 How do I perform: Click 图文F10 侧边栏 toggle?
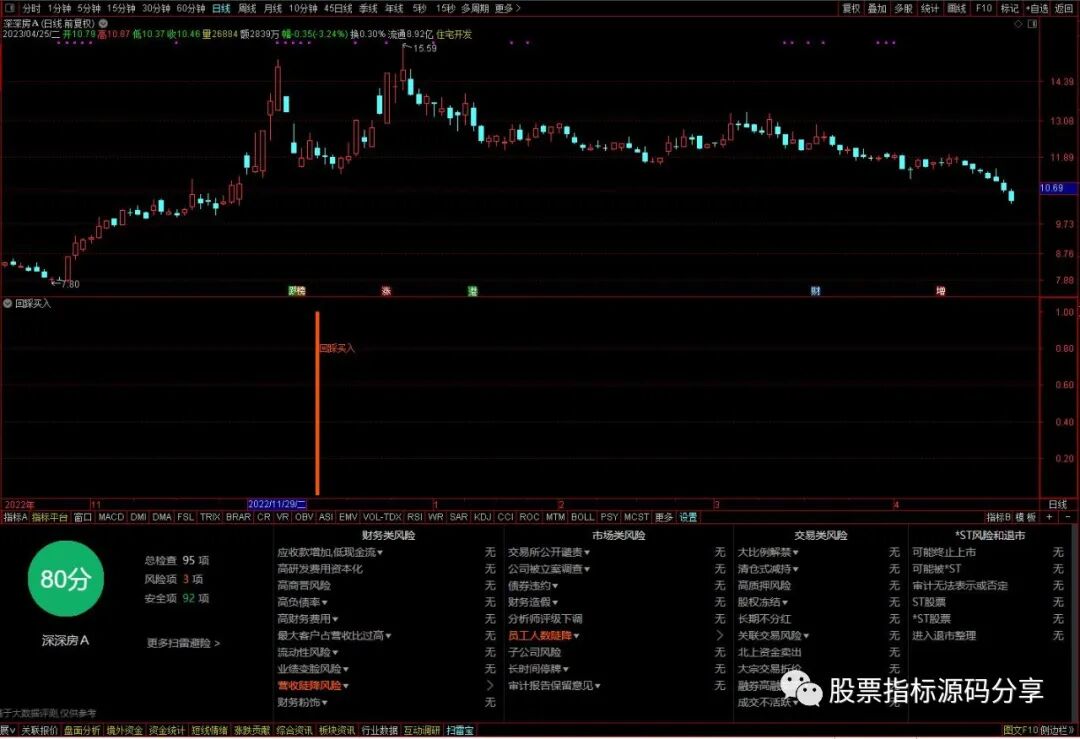[x=1039, y=730]
